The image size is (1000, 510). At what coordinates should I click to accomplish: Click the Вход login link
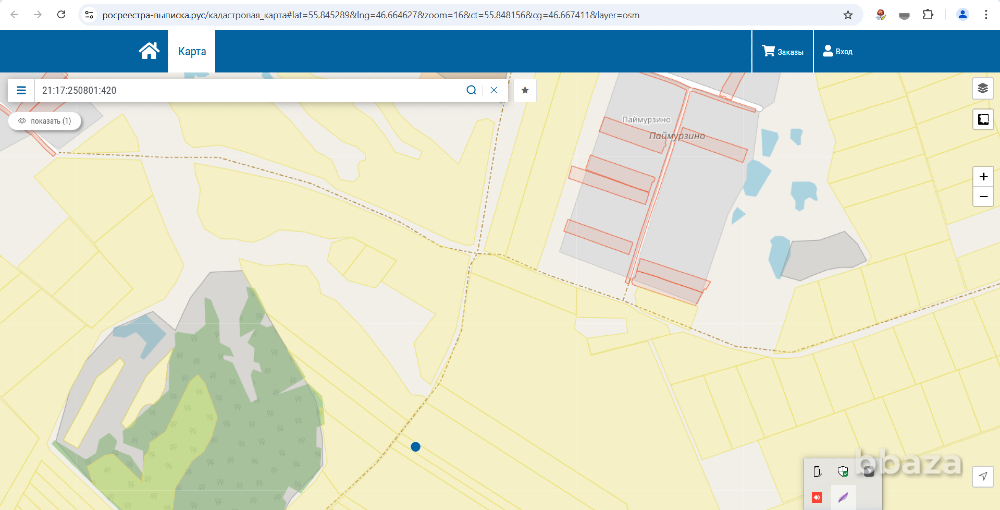coord(838,51)
